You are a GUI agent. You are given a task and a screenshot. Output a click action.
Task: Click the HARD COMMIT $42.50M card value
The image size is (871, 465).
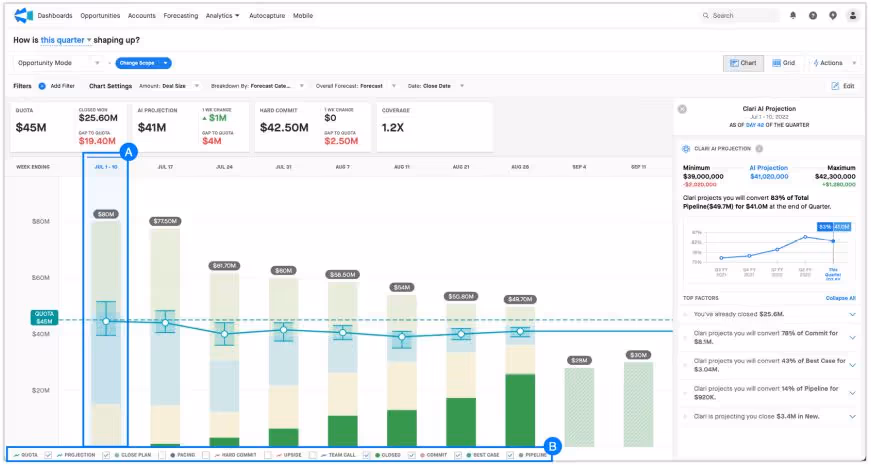[x=284, y=128]
